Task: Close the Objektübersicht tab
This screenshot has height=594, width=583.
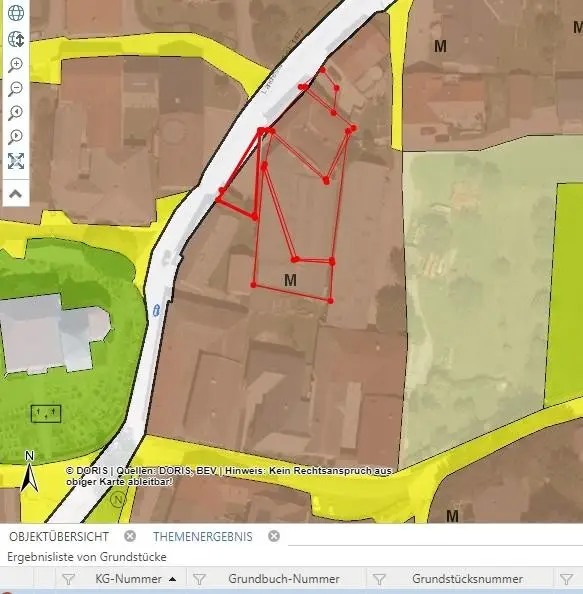Action: pos(130,536)
